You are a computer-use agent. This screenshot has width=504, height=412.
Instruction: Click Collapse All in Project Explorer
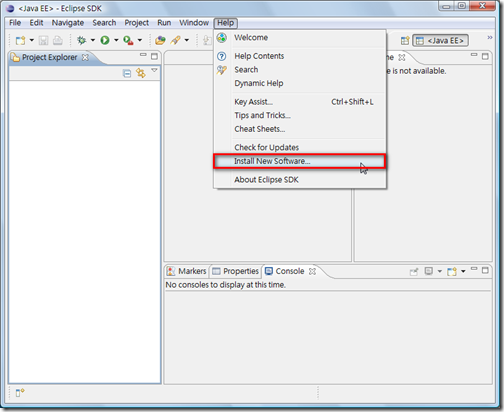127,73
